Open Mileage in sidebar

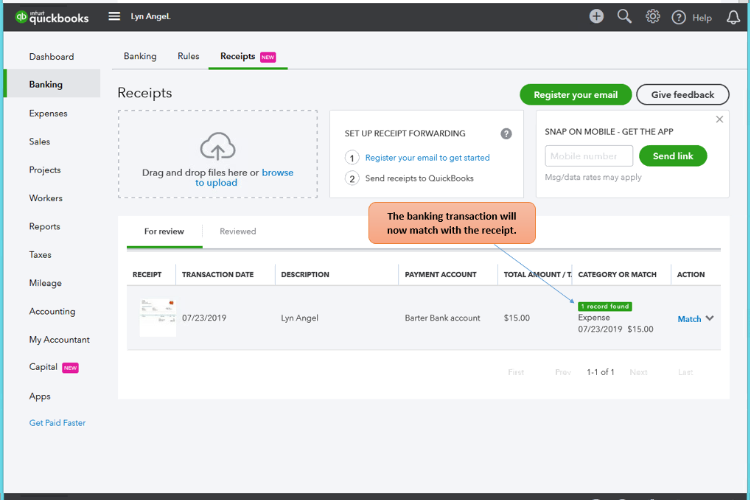[45, 283]
